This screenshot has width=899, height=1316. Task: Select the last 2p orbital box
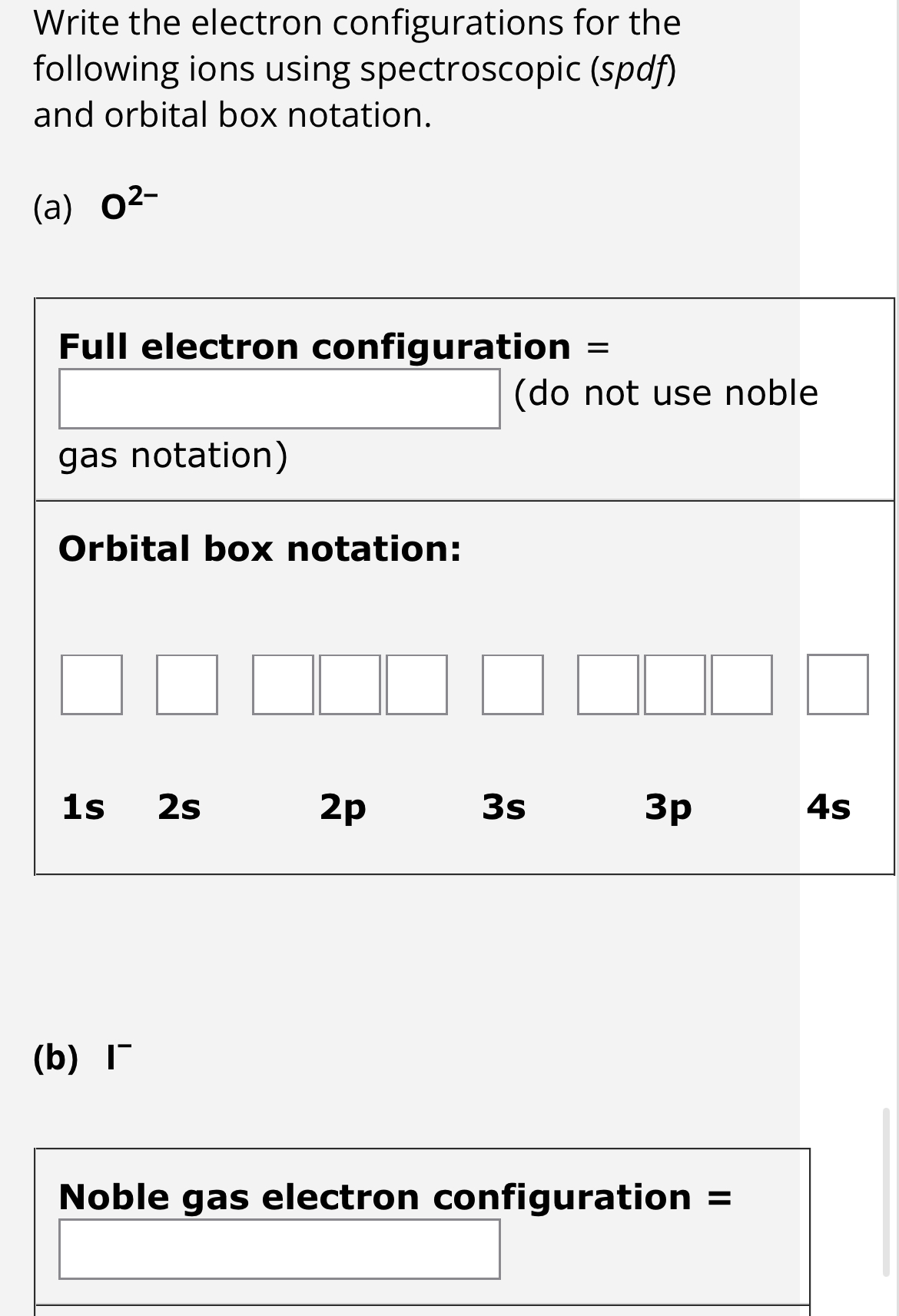417,686
